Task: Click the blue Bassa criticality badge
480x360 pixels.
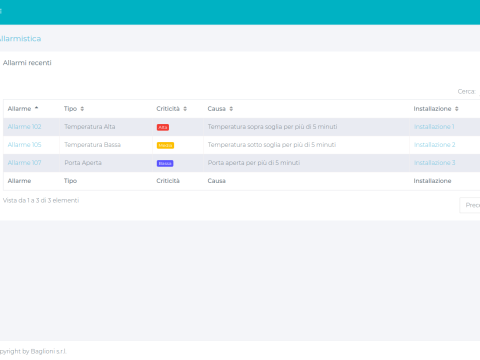Action: click(x=165, y=163)
